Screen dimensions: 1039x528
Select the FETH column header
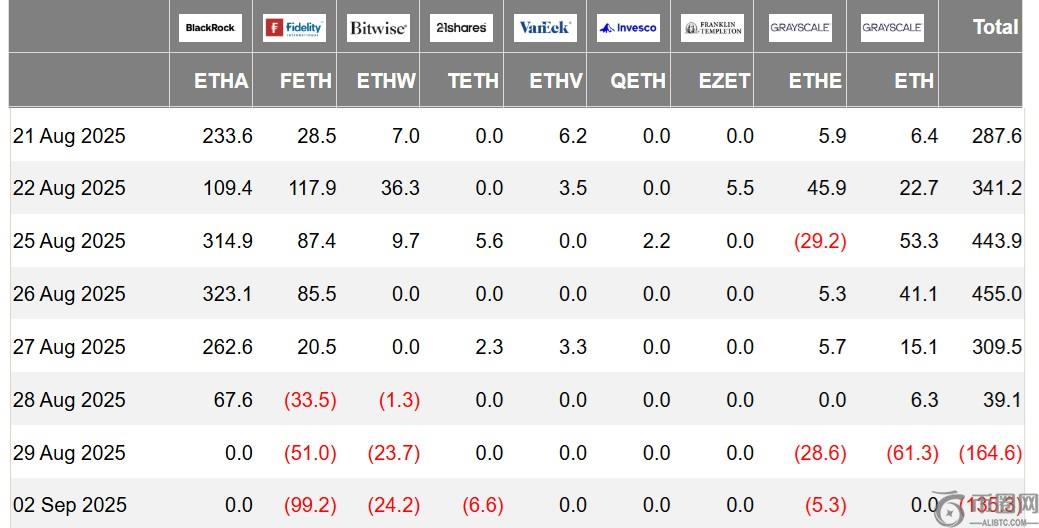coord(305,81)
